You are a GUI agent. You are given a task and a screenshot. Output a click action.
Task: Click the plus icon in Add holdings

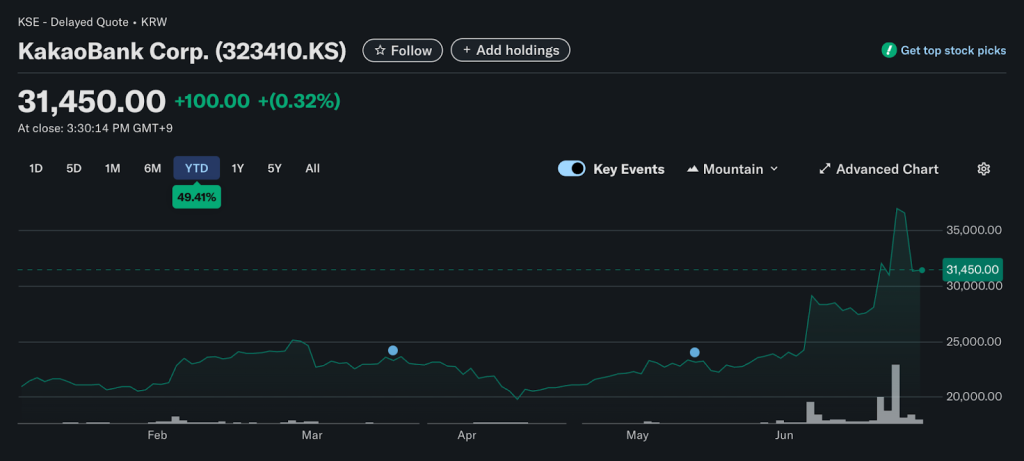pos(467,50)
